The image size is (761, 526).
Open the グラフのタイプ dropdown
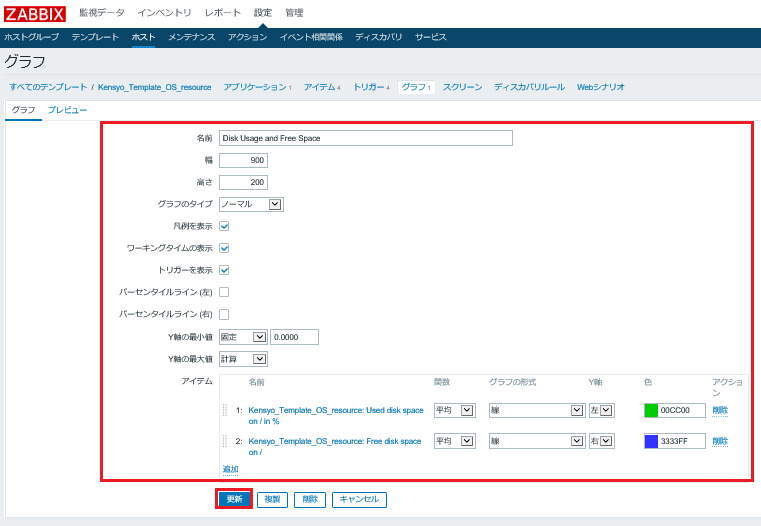point(251,204)
